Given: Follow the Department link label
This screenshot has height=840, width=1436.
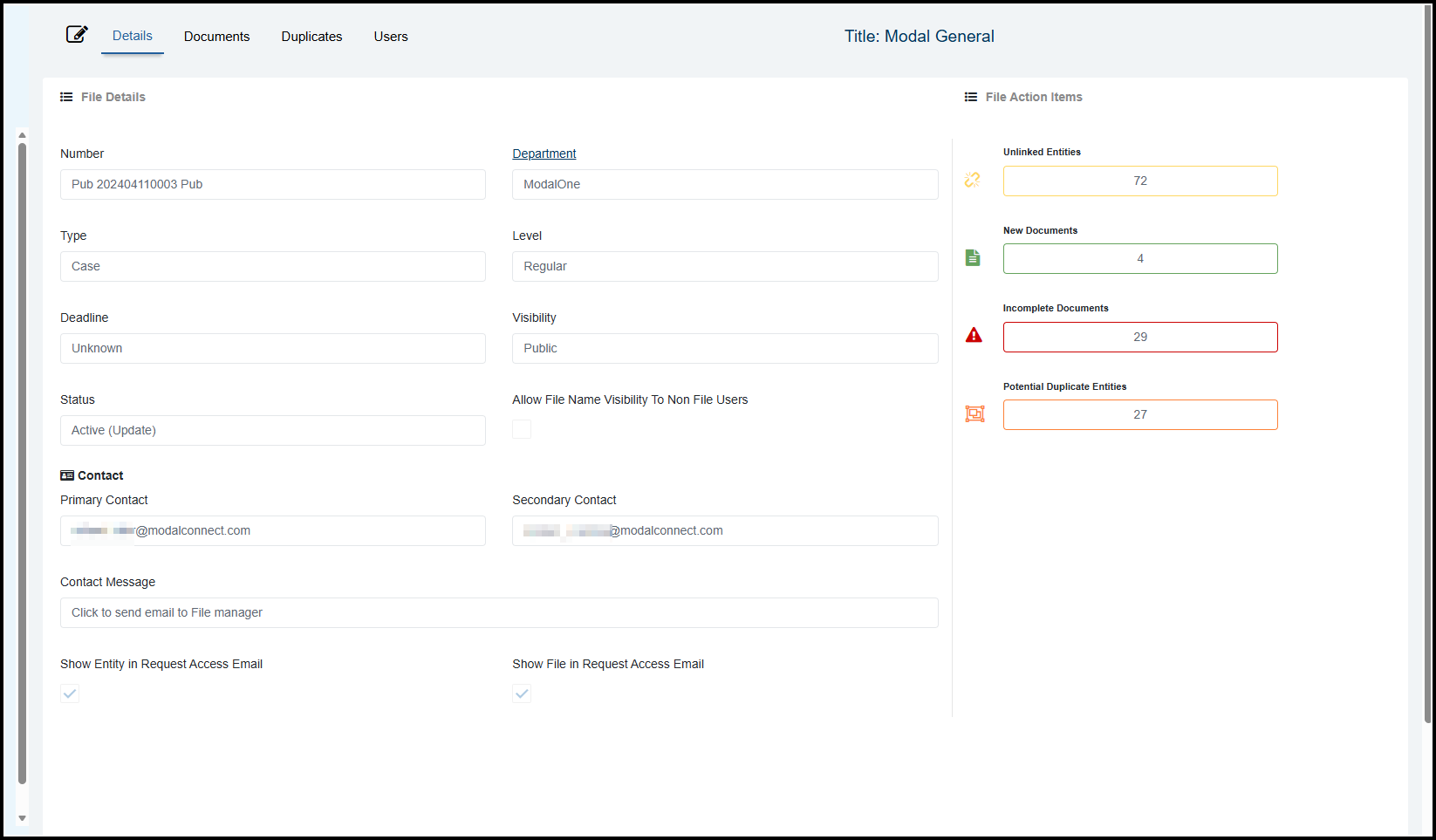Looking at the screenshot, I should pos(544,154).
